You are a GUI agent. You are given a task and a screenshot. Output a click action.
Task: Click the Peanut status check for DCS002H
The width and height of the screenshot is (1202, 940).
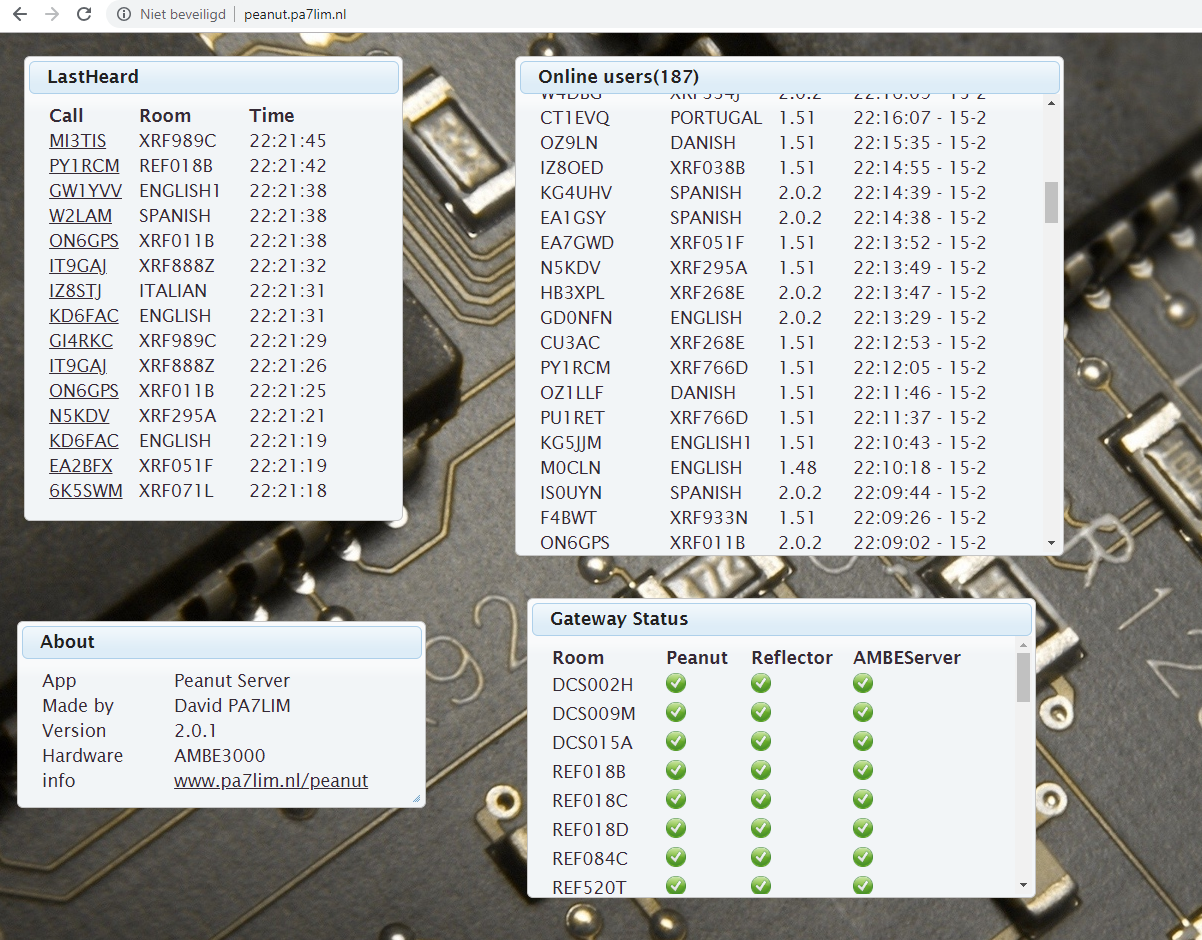[676, 684]
